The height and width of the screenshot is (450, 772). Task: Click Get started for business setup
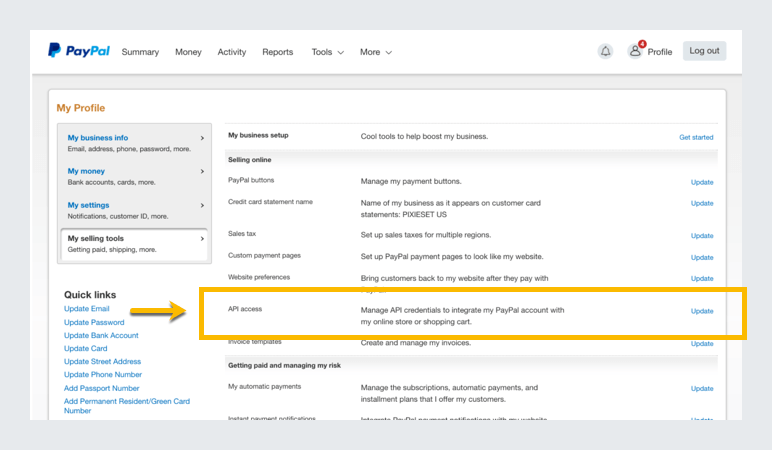696,137
